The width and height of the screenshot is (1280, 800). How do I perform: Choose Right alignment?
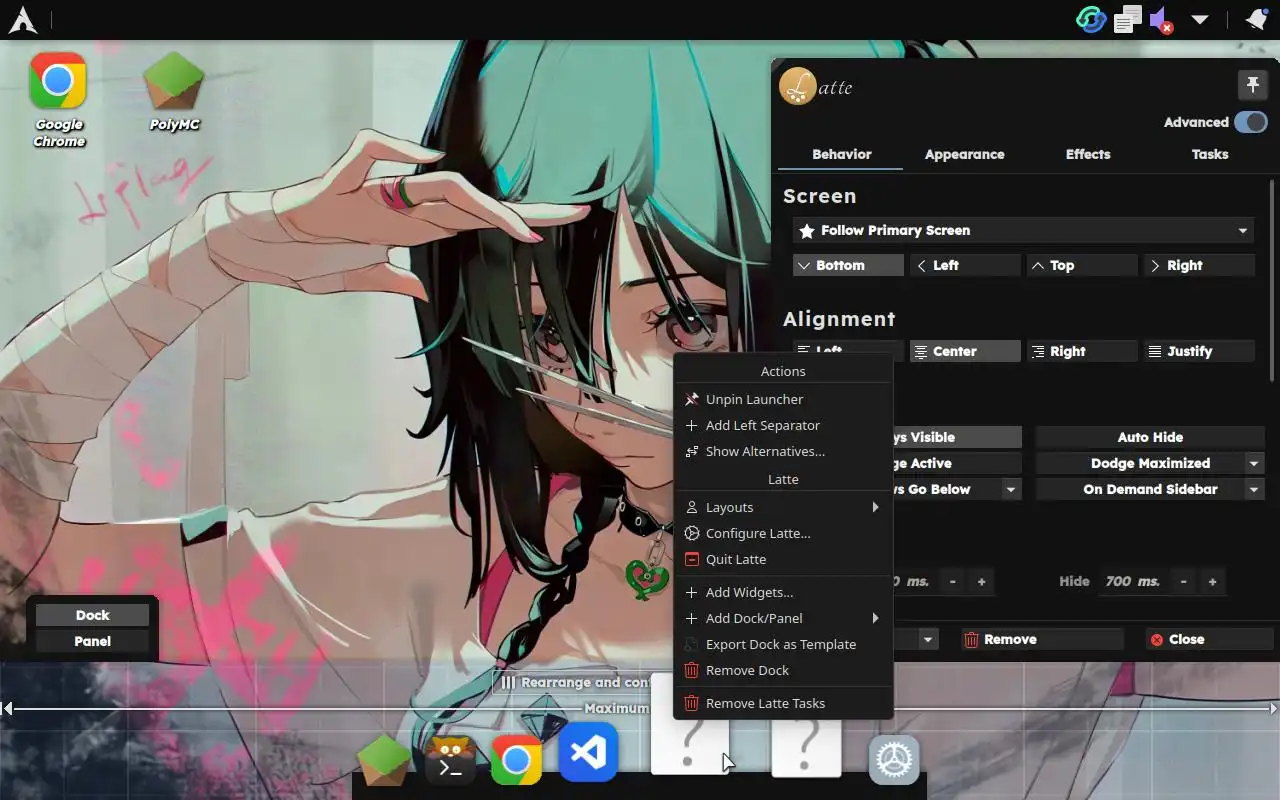[x=1082, y=351]
